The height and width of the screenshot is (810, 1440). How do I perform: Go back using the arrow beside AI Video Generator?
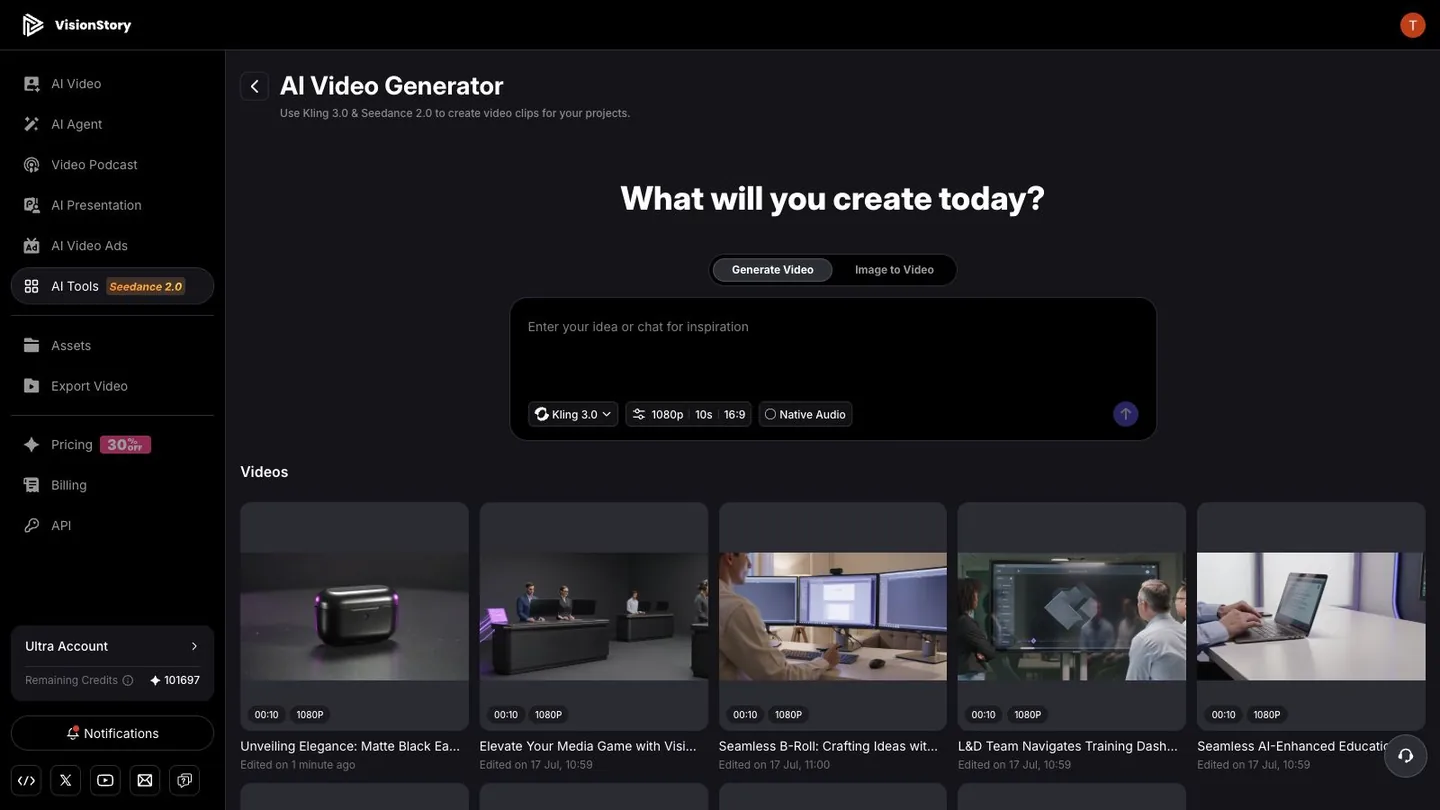[254, 86]
